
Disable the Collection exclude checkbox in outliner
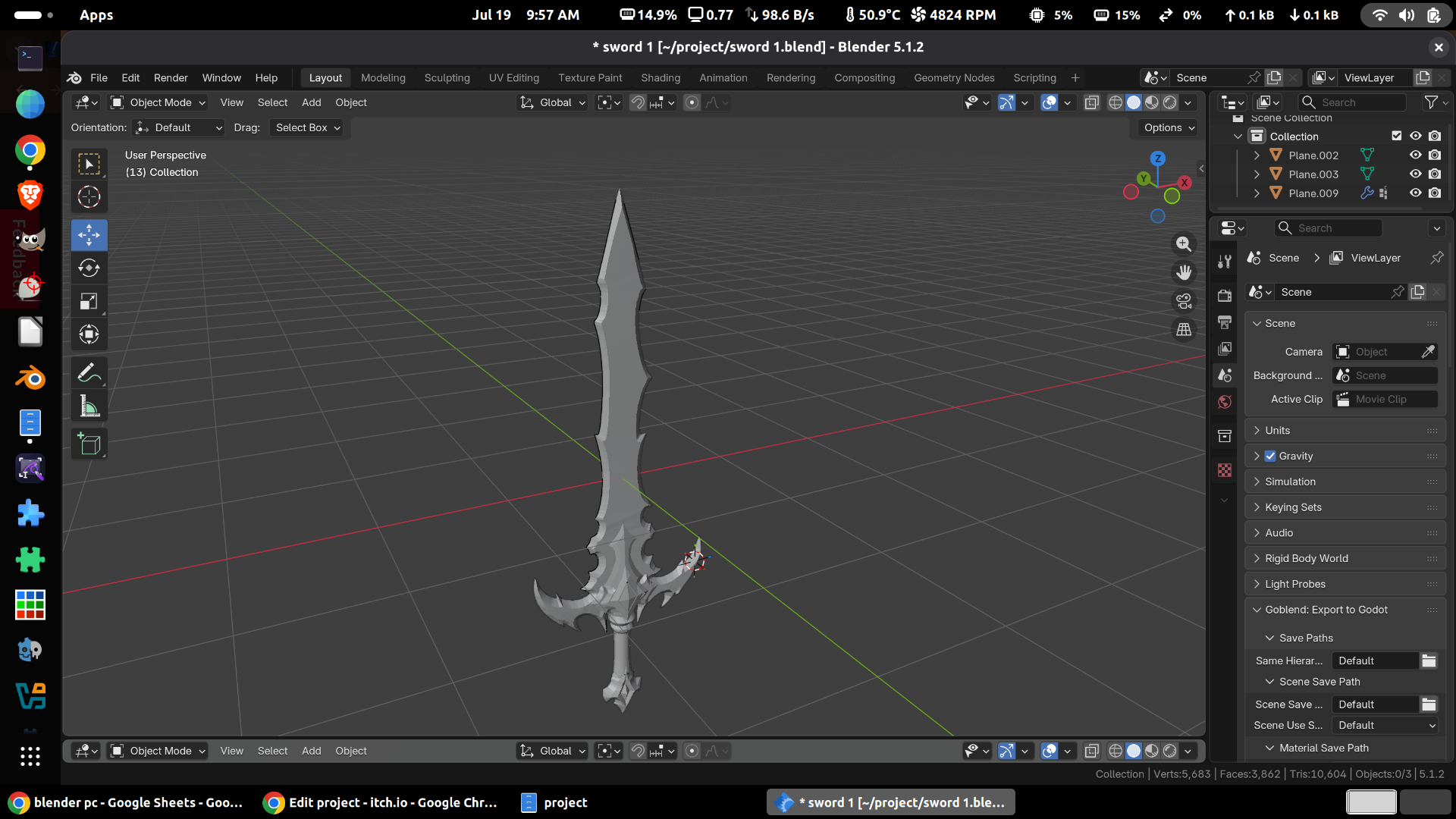tap(1396, 136)
